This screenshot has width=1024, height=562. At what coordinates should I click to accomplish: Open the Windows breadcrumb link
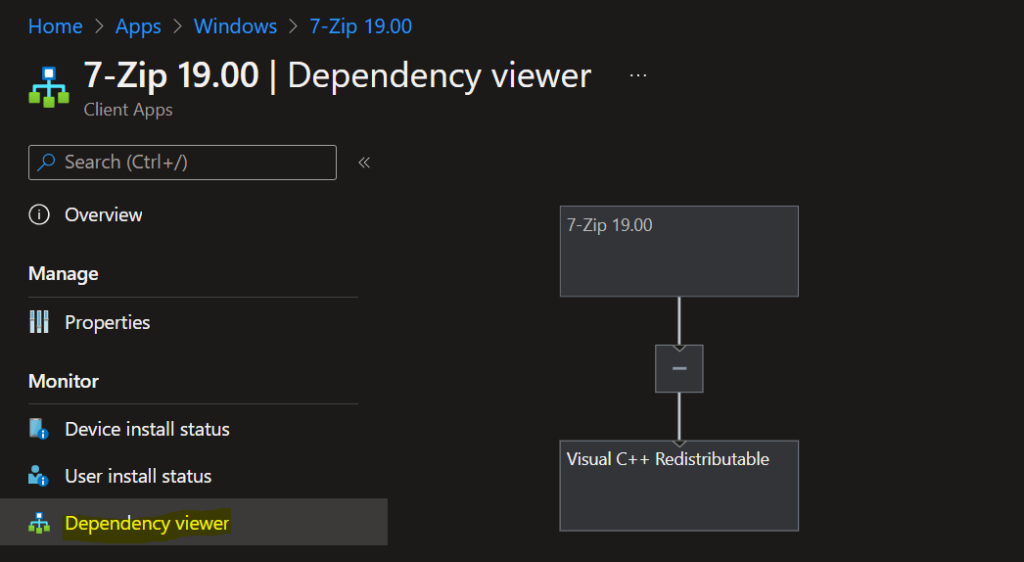tap(235, 27)
